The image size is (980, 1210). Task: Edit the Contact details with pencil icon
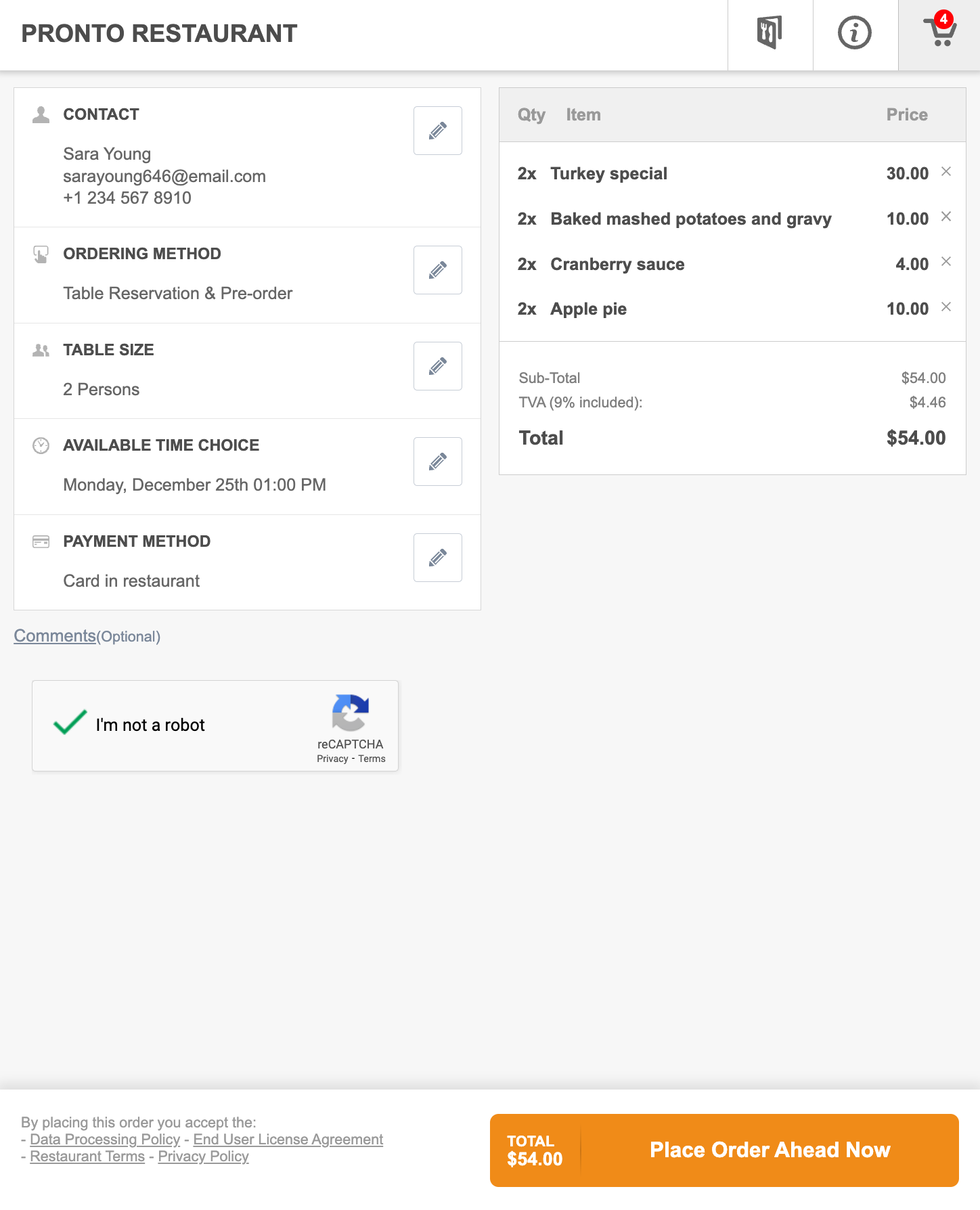pos(438,131)
